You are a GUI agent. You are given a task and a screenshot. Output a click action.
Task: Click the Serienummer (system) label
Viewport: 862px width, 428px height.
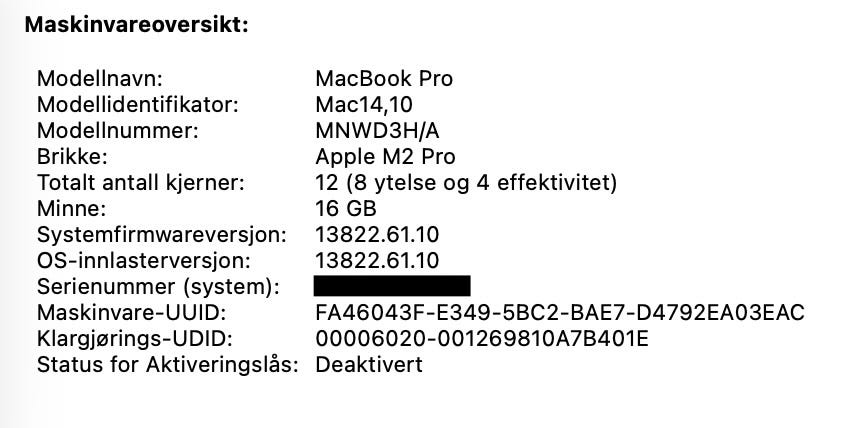tap(158, 287)
